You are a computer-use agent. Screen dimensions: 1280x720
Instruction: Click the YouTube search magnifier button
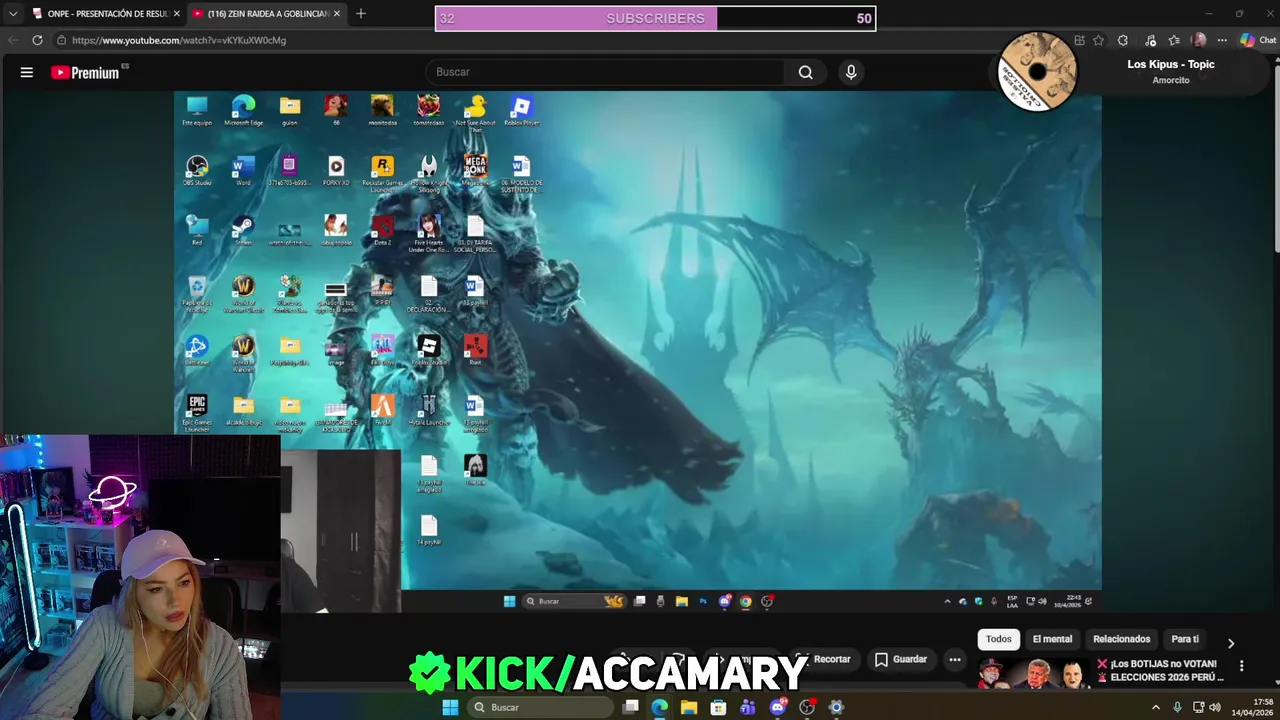click(x=806, y=72)
